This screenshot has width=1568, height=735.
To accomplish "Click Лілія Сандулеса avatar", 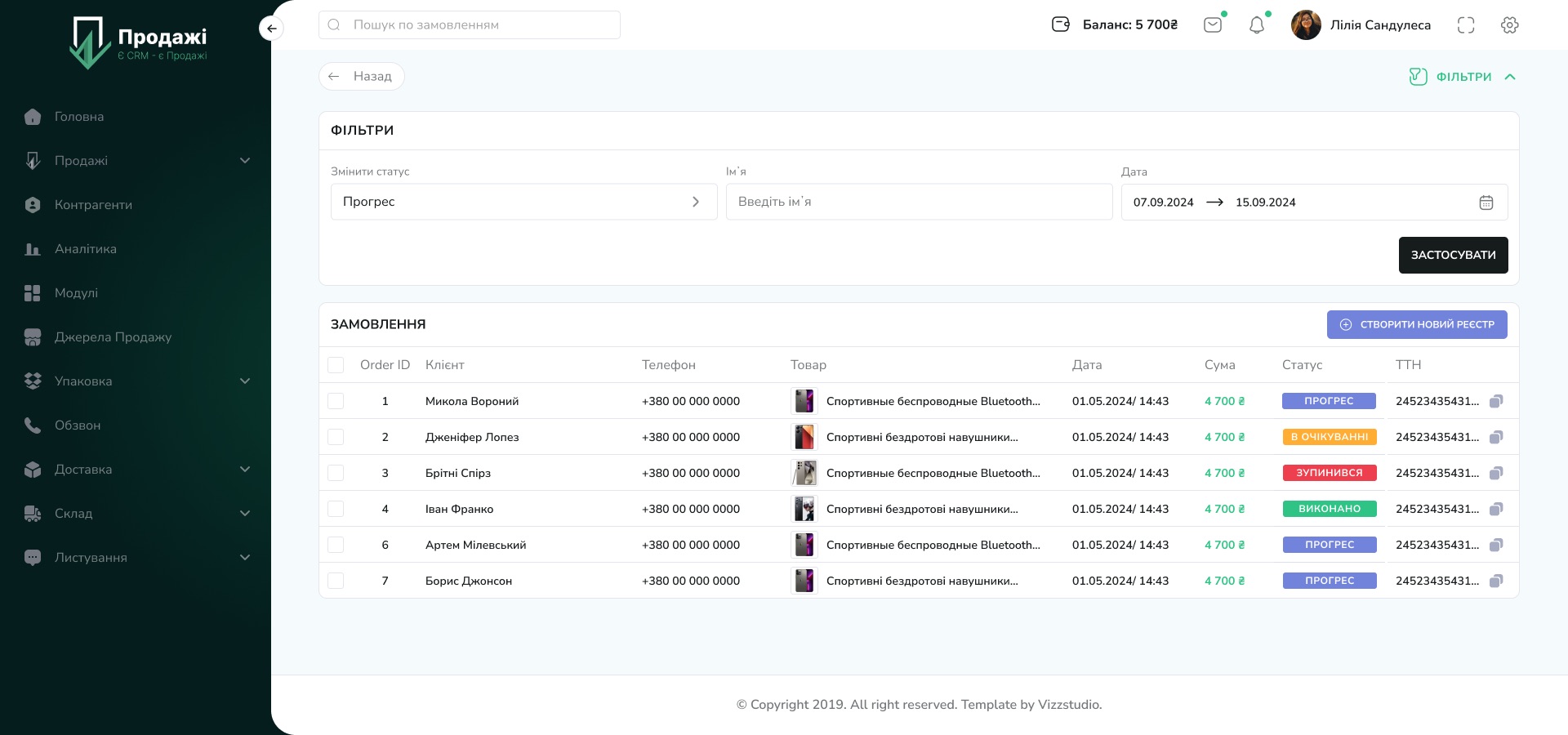I will pos(1306,24).
